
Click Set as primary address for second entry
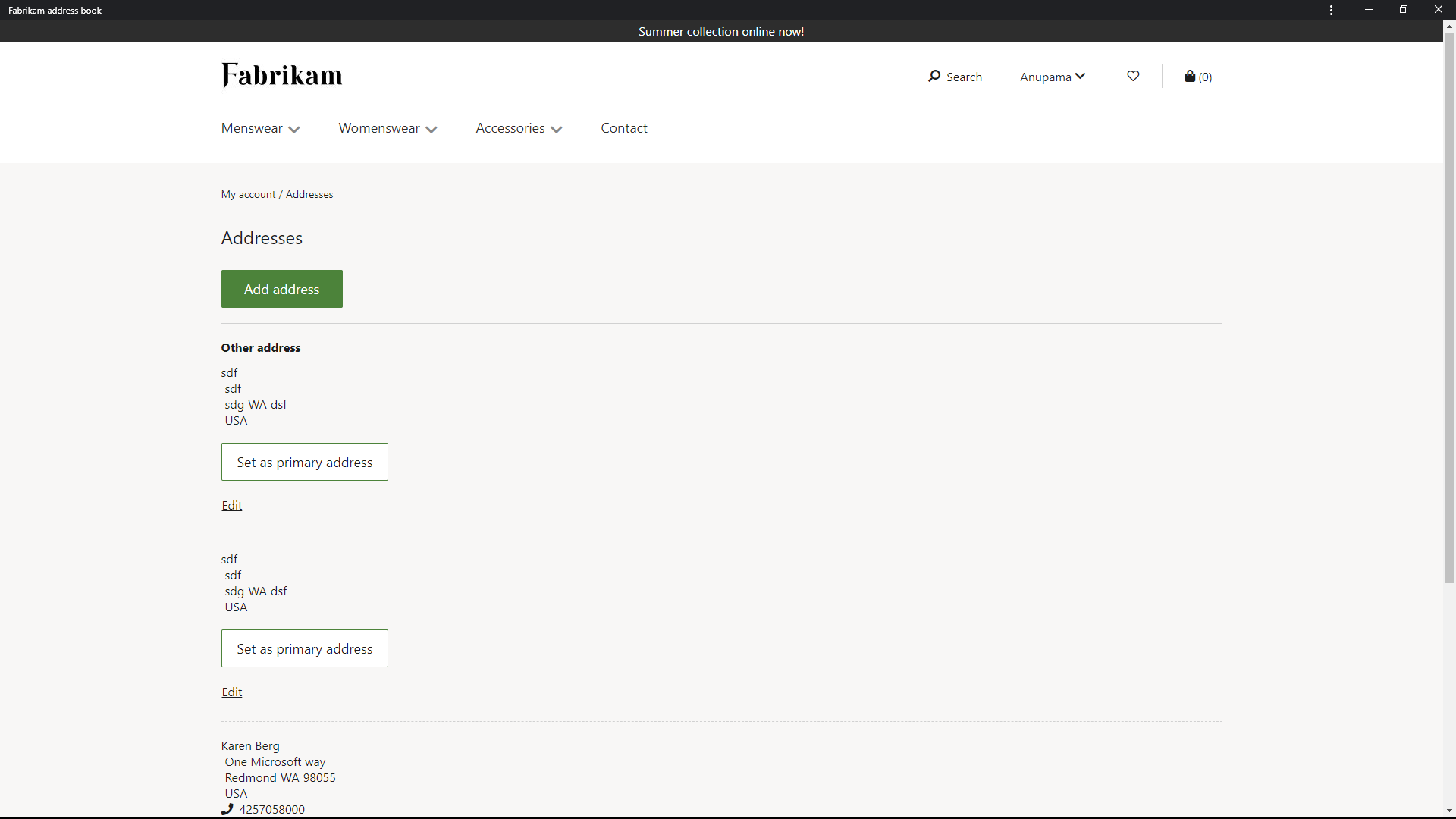coord(305,648)
